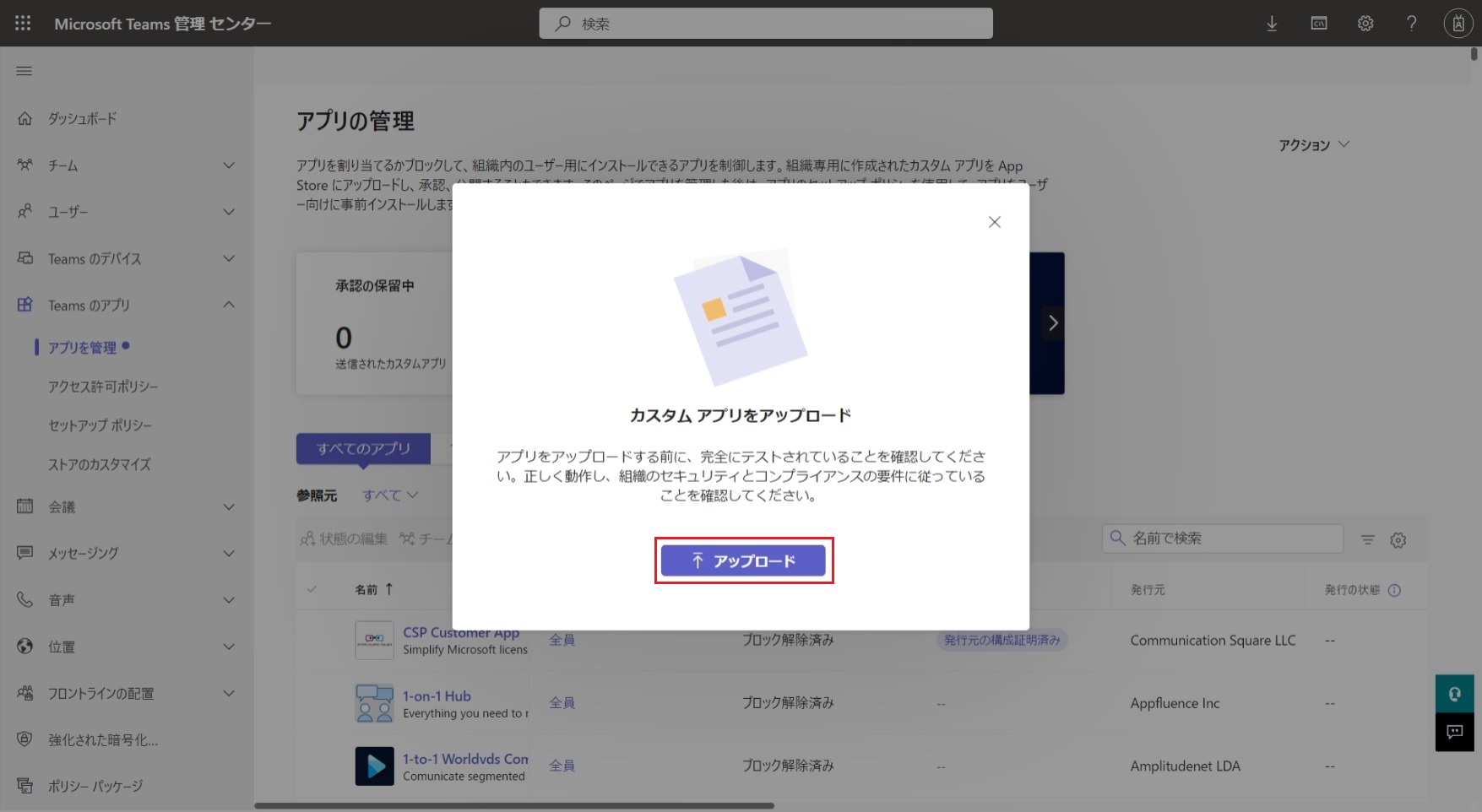
Task: Click the feedback chat icon
Action: (1454, 732)
